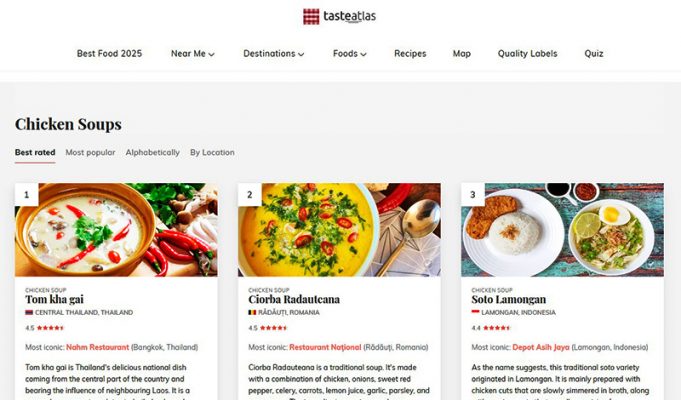Go to the Recipes menu item
Screen dimensions: 681x400
410,53
